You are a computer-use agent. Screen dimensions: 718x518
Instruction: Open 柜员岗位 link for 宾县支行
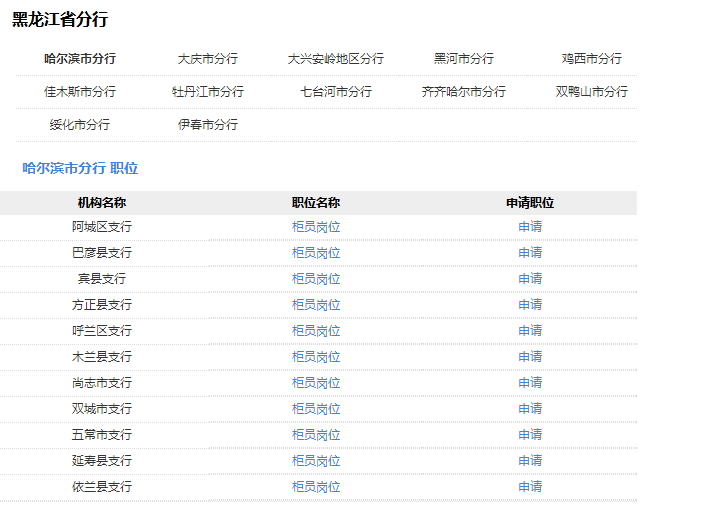(316, 279)
